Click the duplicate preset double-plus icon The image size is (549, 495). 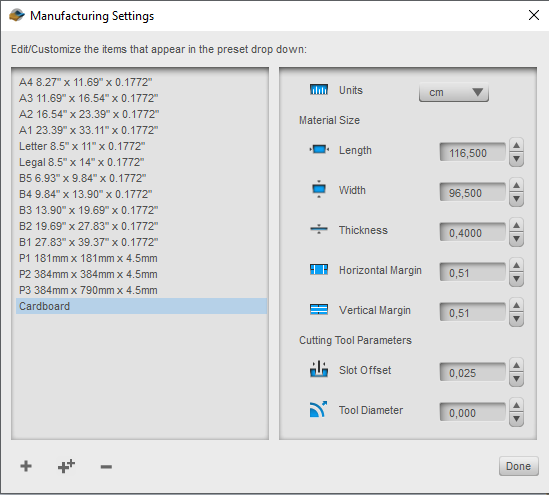(66, 466)
